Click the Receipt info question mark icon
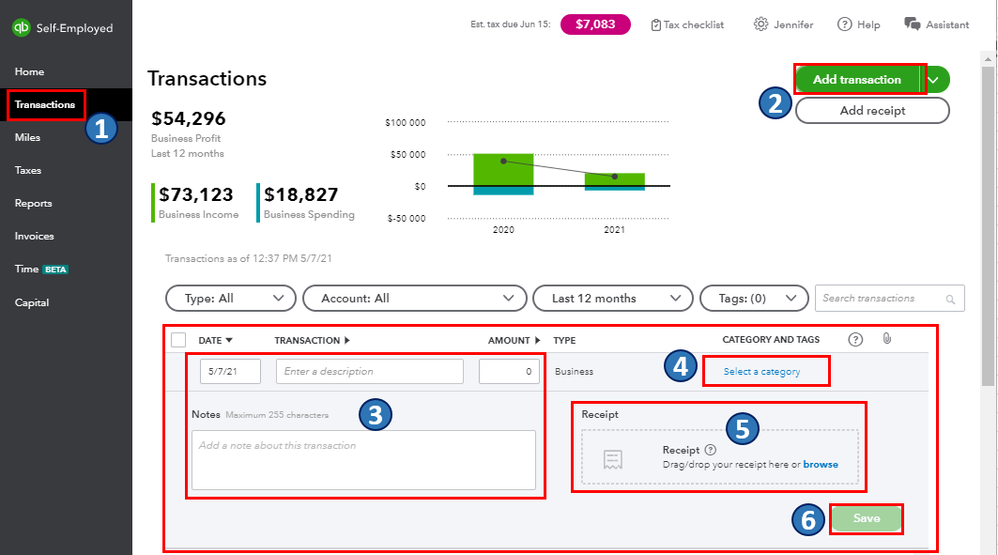998x555 pixels. coord(710,450)
